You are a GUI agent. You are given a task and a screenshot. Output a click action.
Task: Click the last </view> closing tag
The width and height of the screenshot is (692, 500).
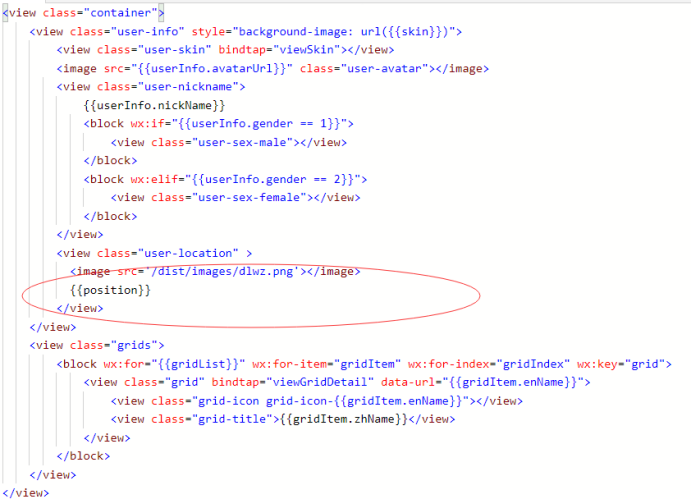(26, 493)
